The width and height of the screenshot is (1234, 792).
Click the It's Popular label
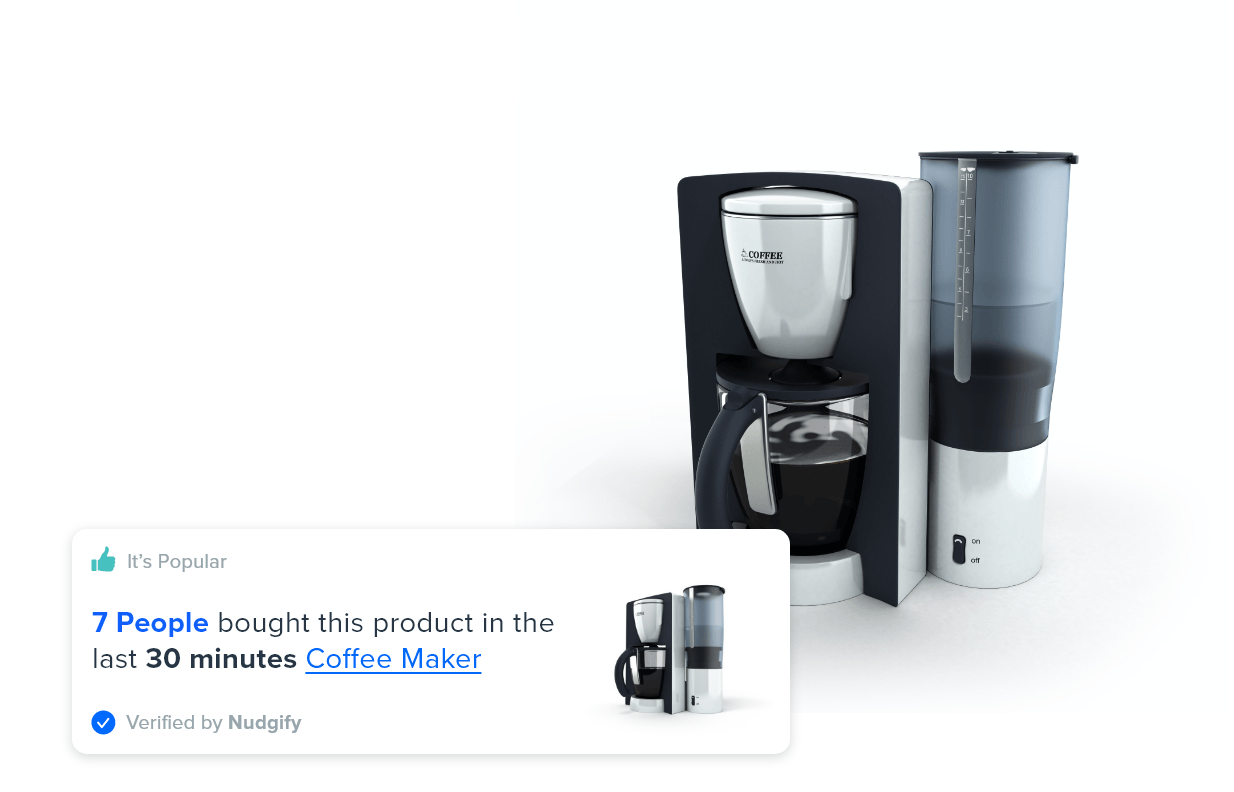pos(177,561)
